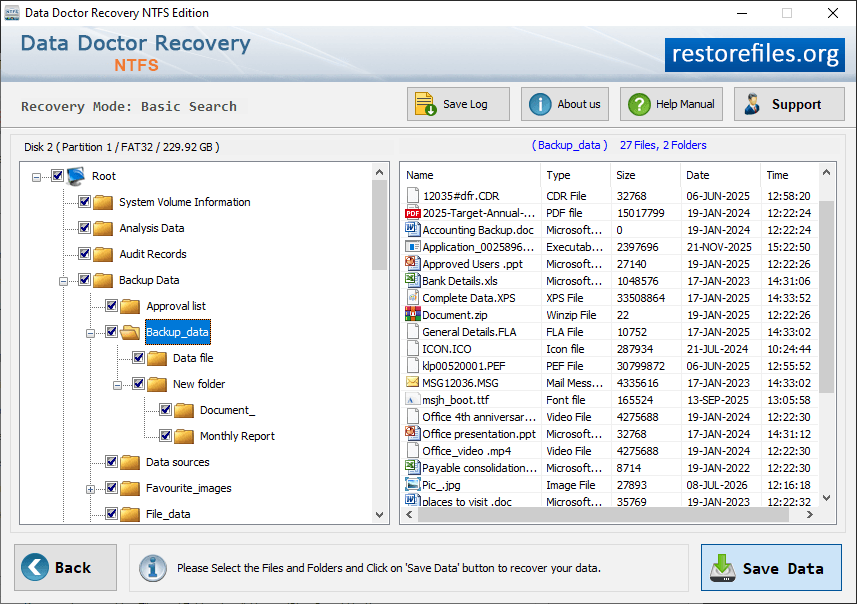Click Excel icon of Bank Details.xls
This screenshot has width=857, height=604.
pyautogui.click(x=413, y=280)
